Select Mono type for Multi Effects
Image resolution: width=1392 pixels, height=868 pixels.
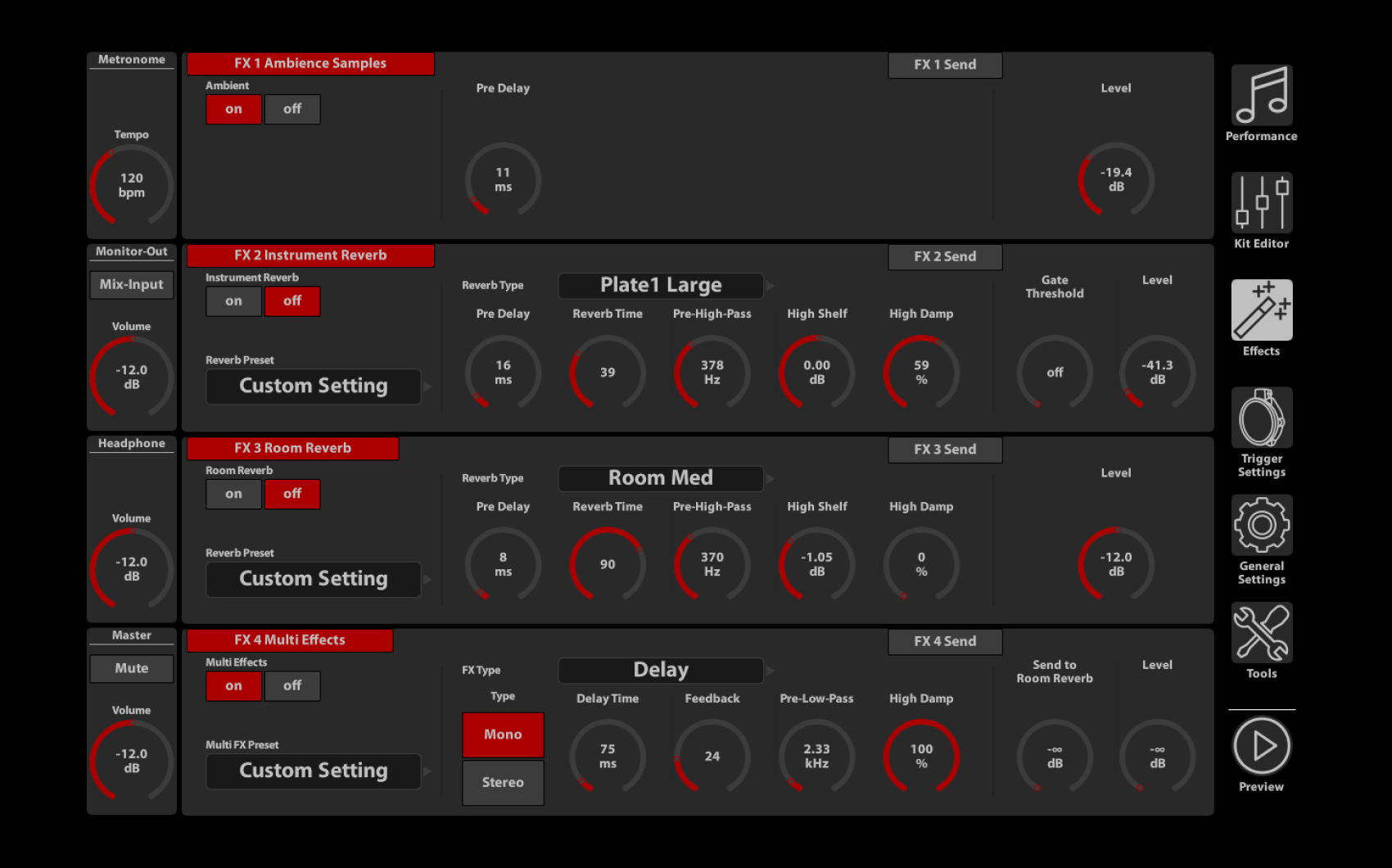pos(503,735)
